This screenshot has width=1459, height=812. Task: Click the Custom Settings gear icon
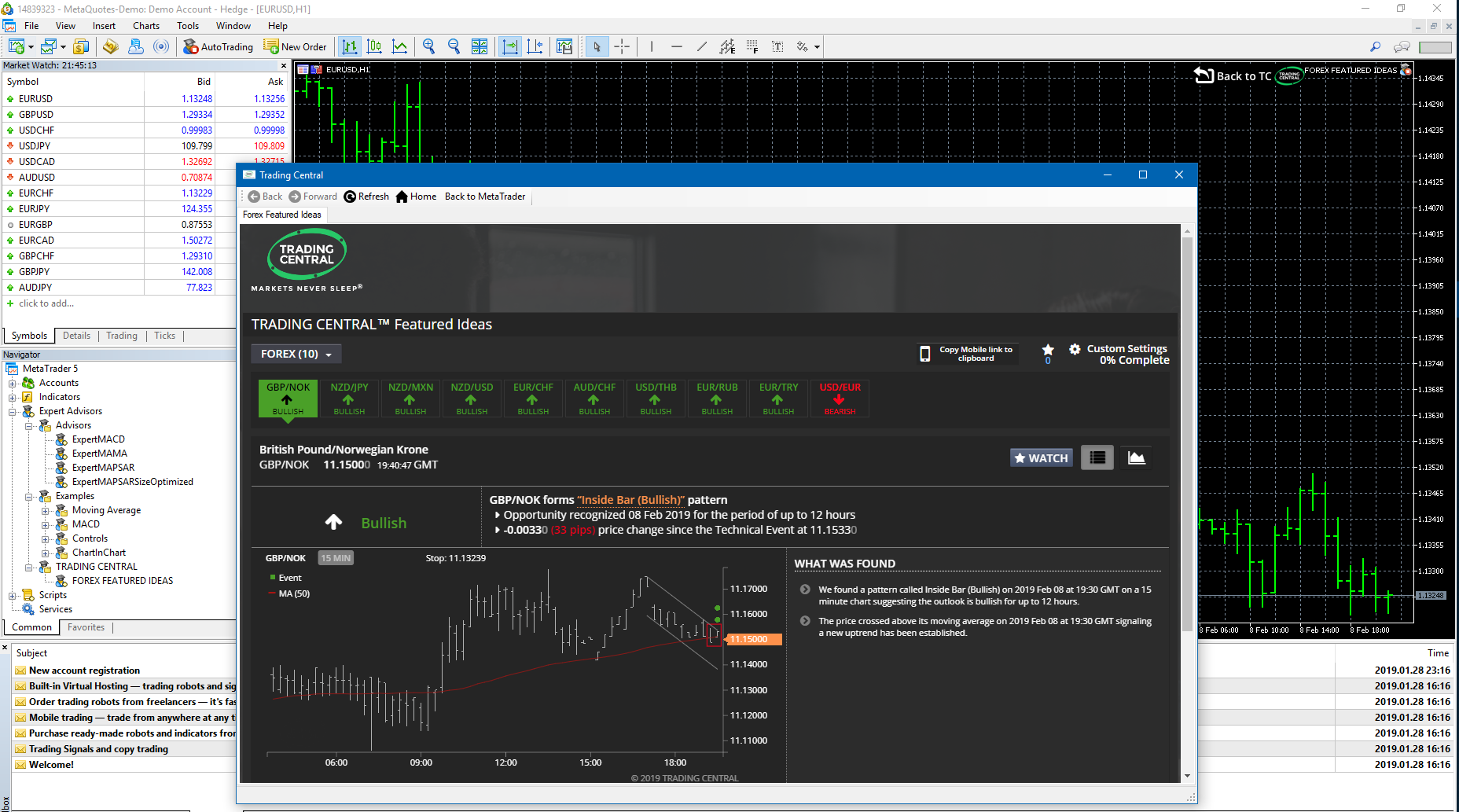(1075, 349)
